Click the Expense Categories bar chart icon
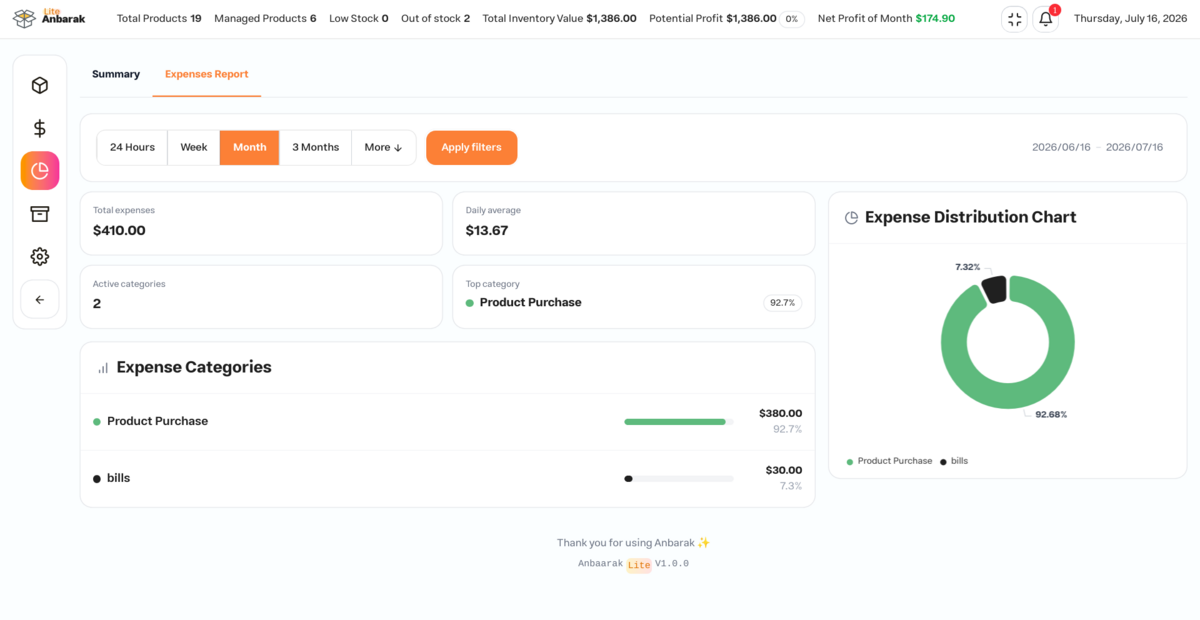 tap(103, 368)
